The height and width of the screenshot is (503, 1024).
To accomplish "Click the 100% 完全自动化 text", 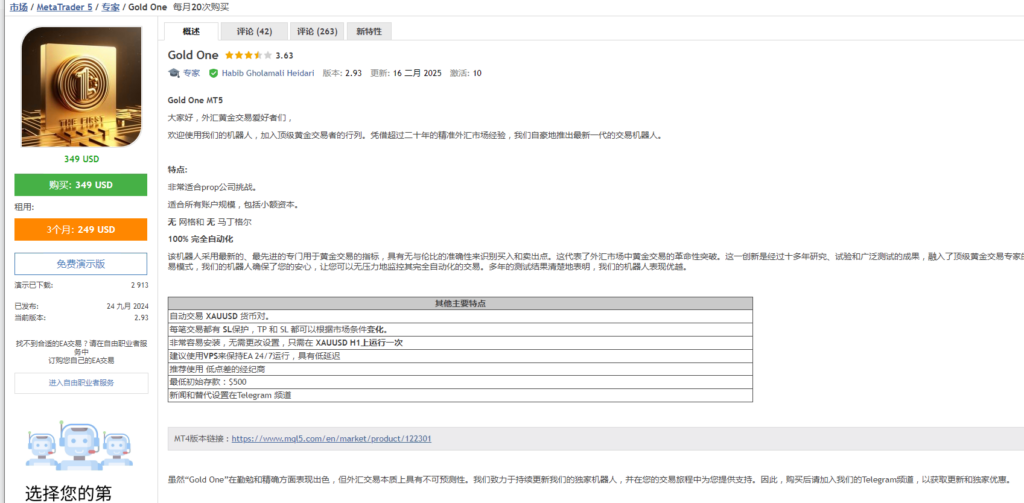I will (x=200, y=238).
